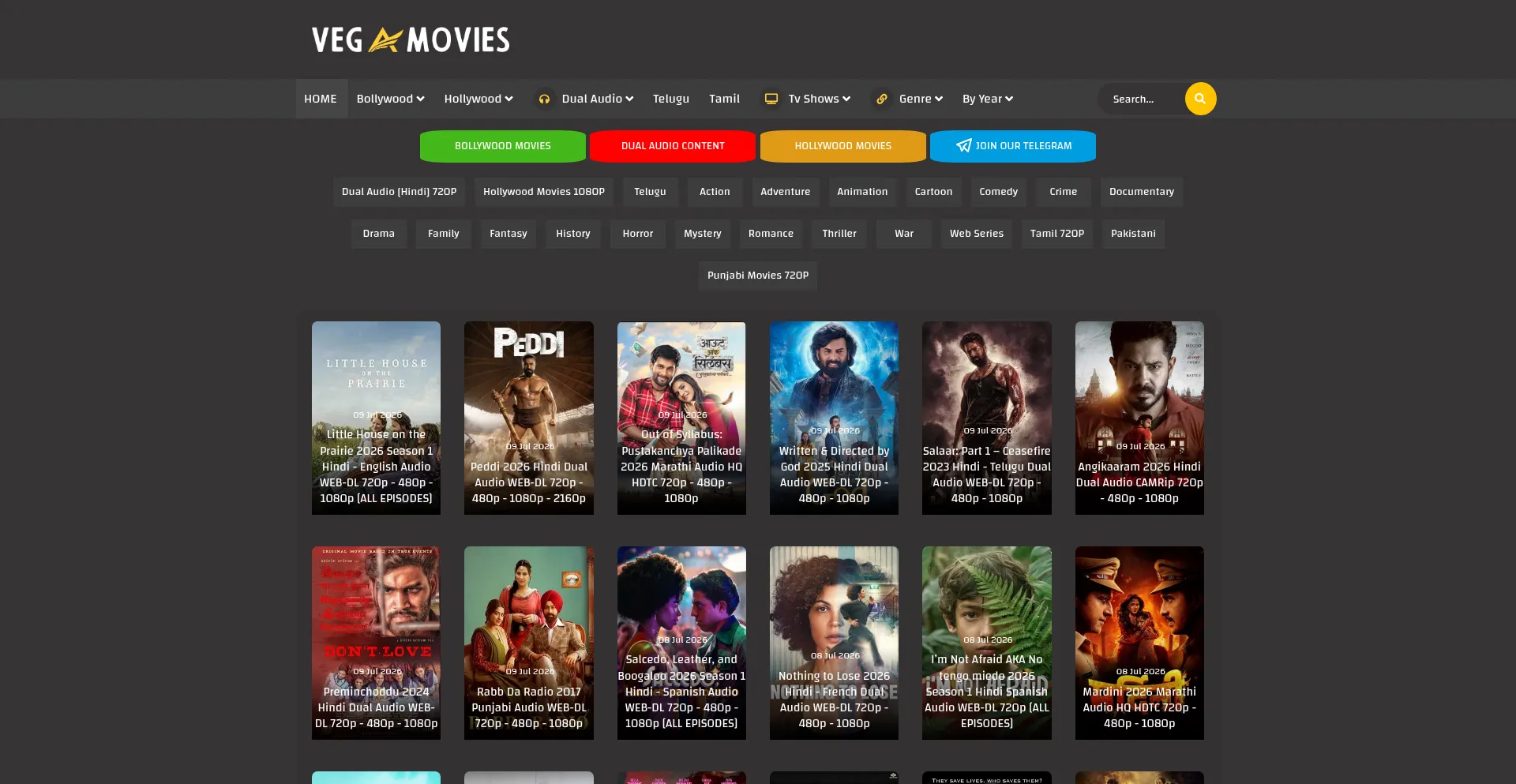Open the Documentary genre tag
Viewport: 1516px width, 784px height.
point(1141,192)
